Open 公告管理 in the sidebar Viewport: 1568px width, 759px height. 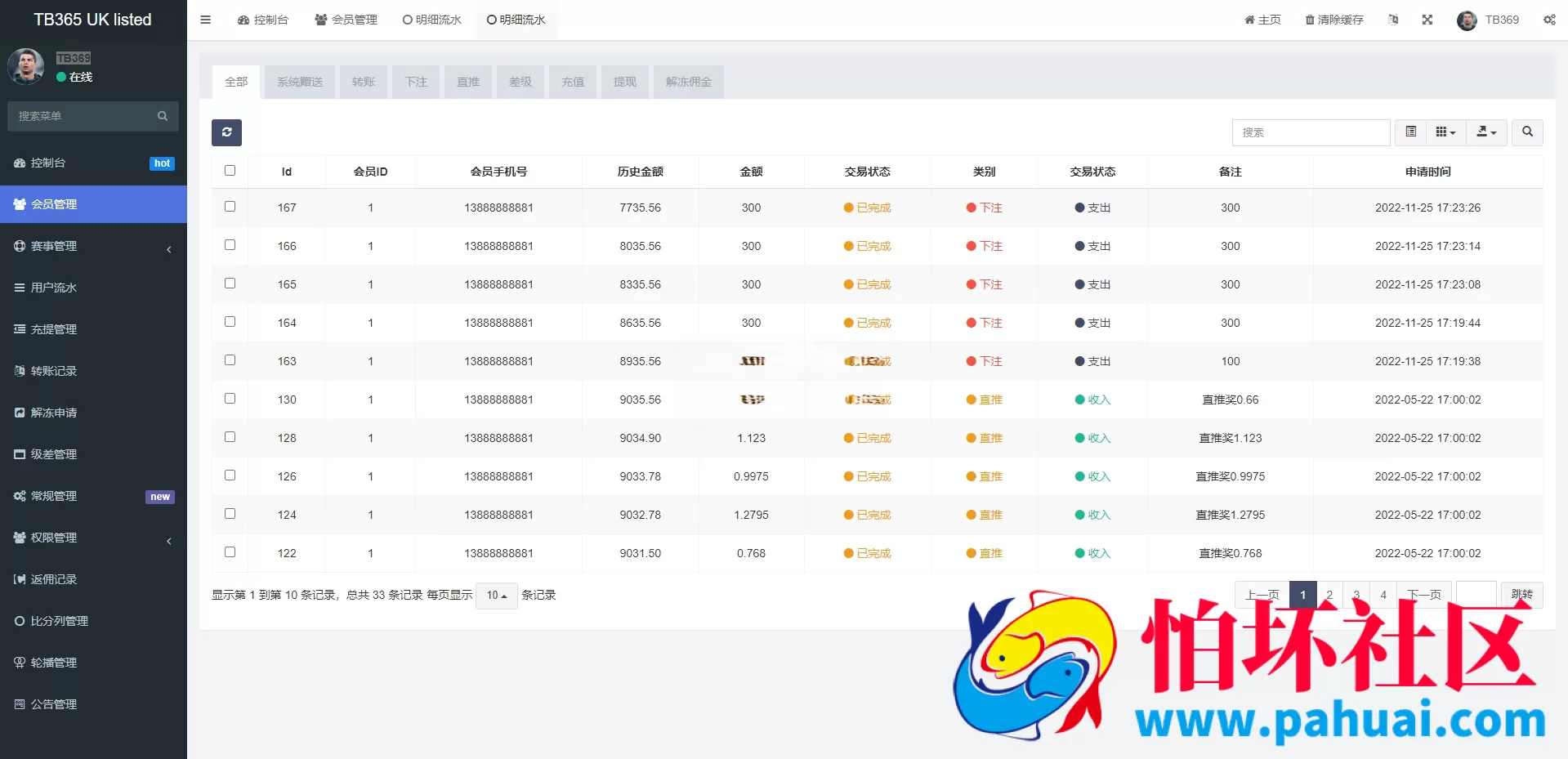pyautogui.click(x=93, y=704)
